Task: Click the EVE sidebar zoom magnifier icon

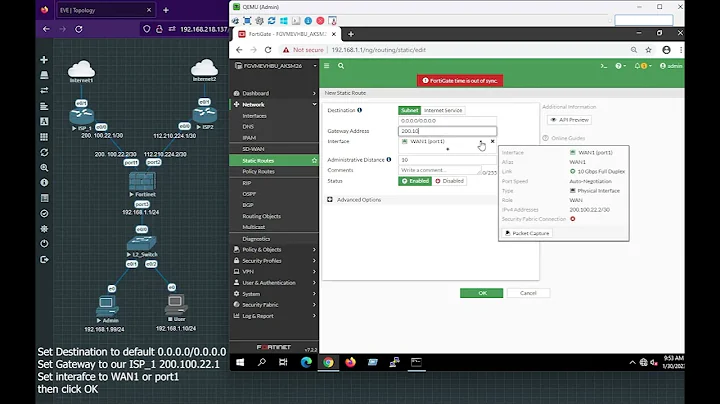Action: 44,168
